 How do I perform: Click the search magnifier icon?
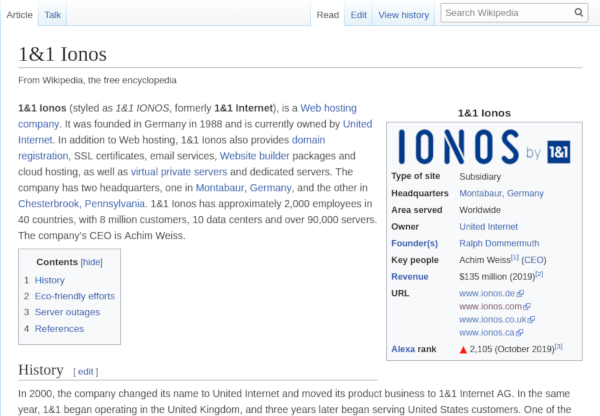pos(579,13)
